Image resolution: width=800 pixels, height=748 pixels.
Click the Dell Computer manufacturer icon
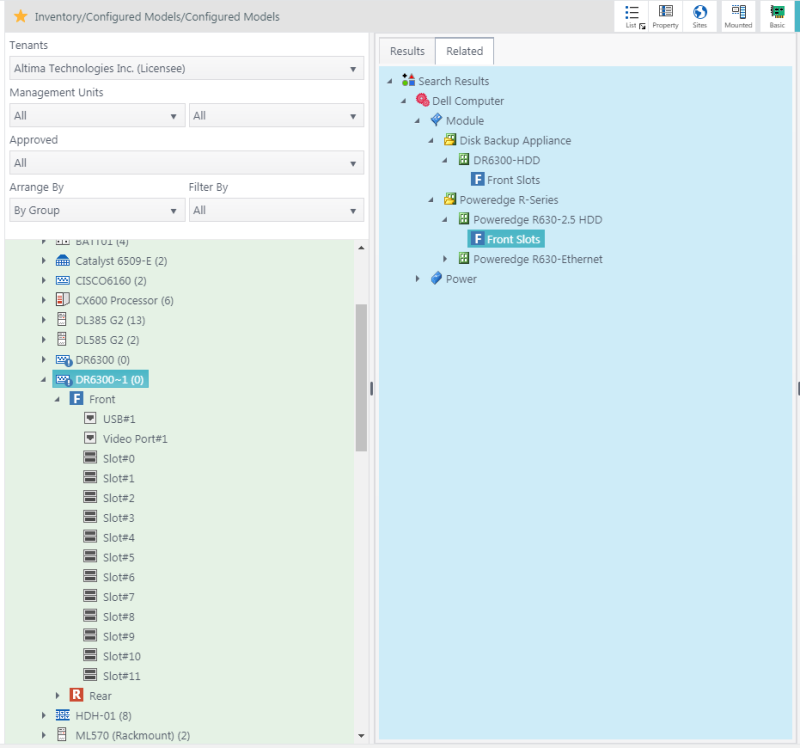coord(422,101)
